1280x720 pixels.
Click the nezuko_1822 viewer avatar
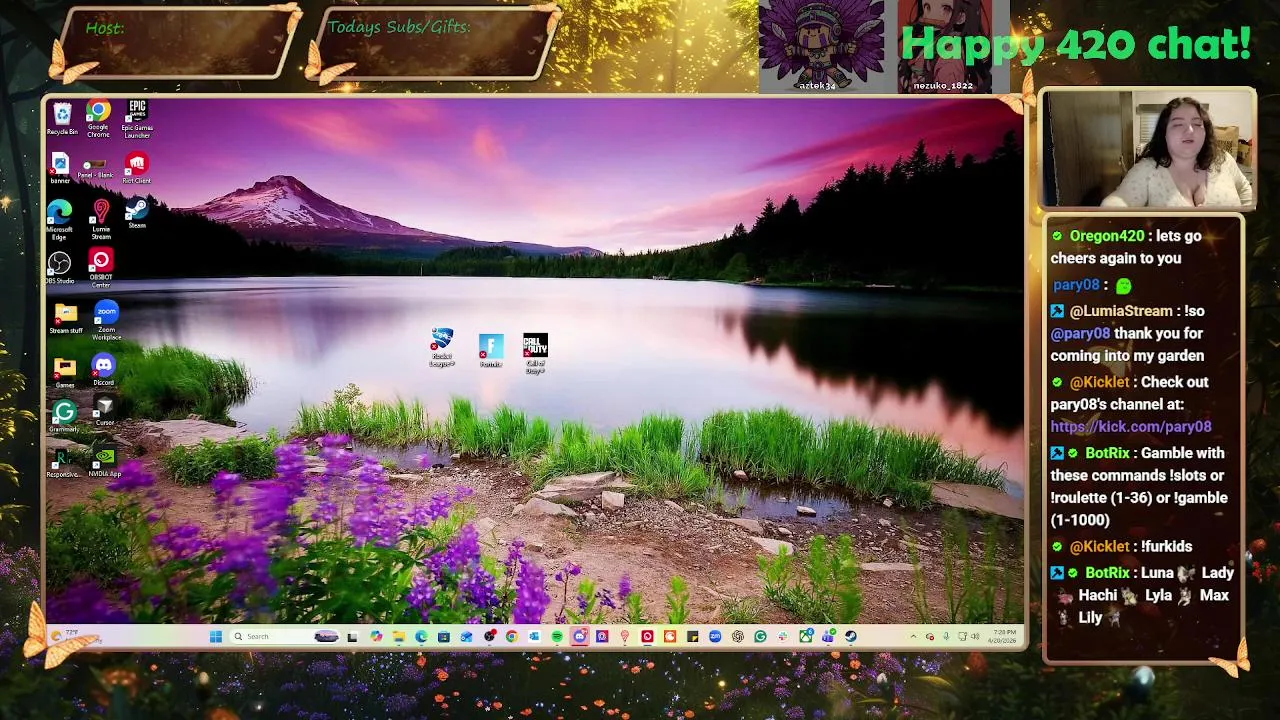tap(944, 45)
